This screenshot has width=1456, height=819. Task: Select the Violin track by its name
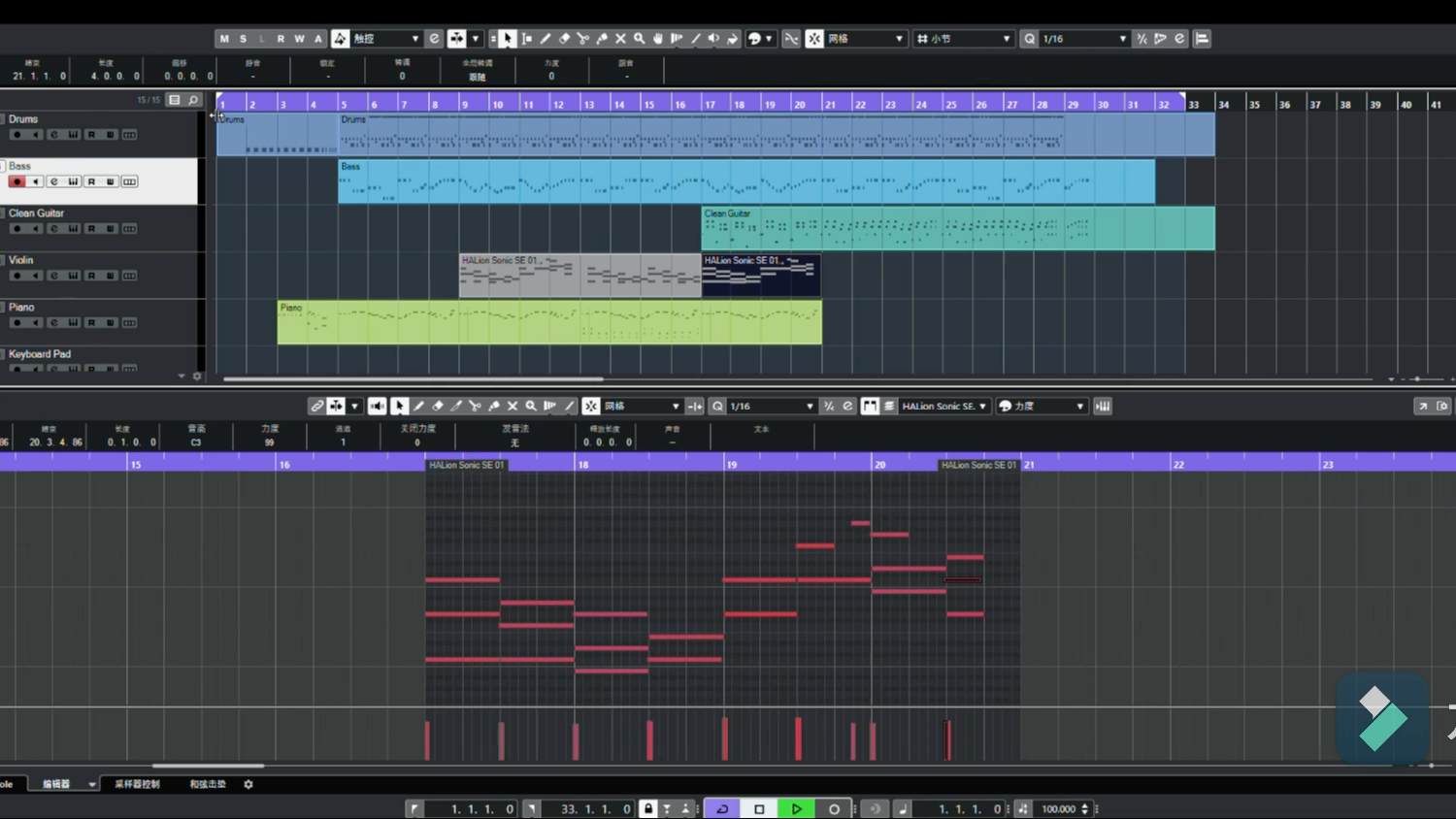[21, 260]
